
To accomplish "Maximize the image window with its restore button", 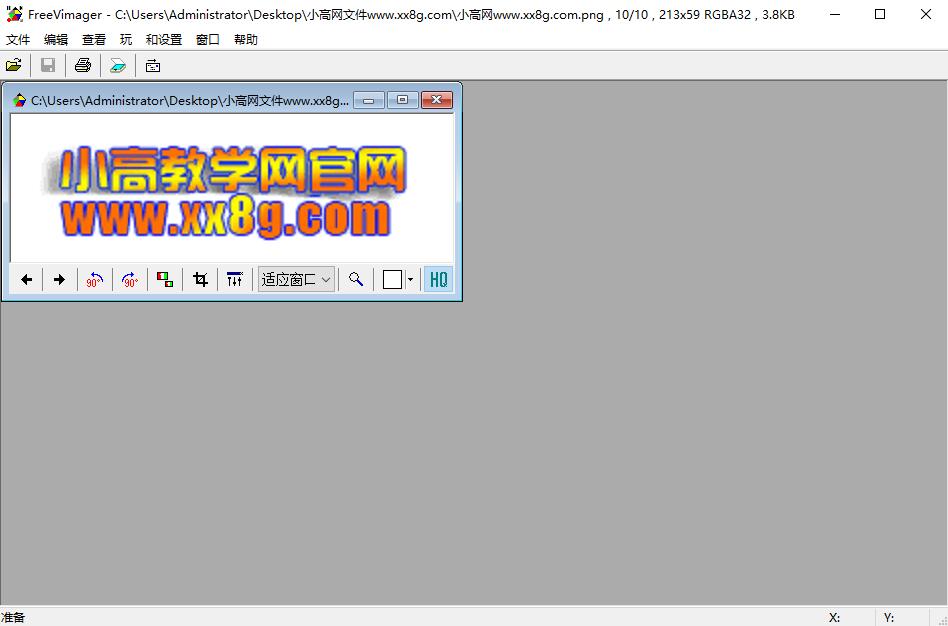I will [x=402, y=100].
